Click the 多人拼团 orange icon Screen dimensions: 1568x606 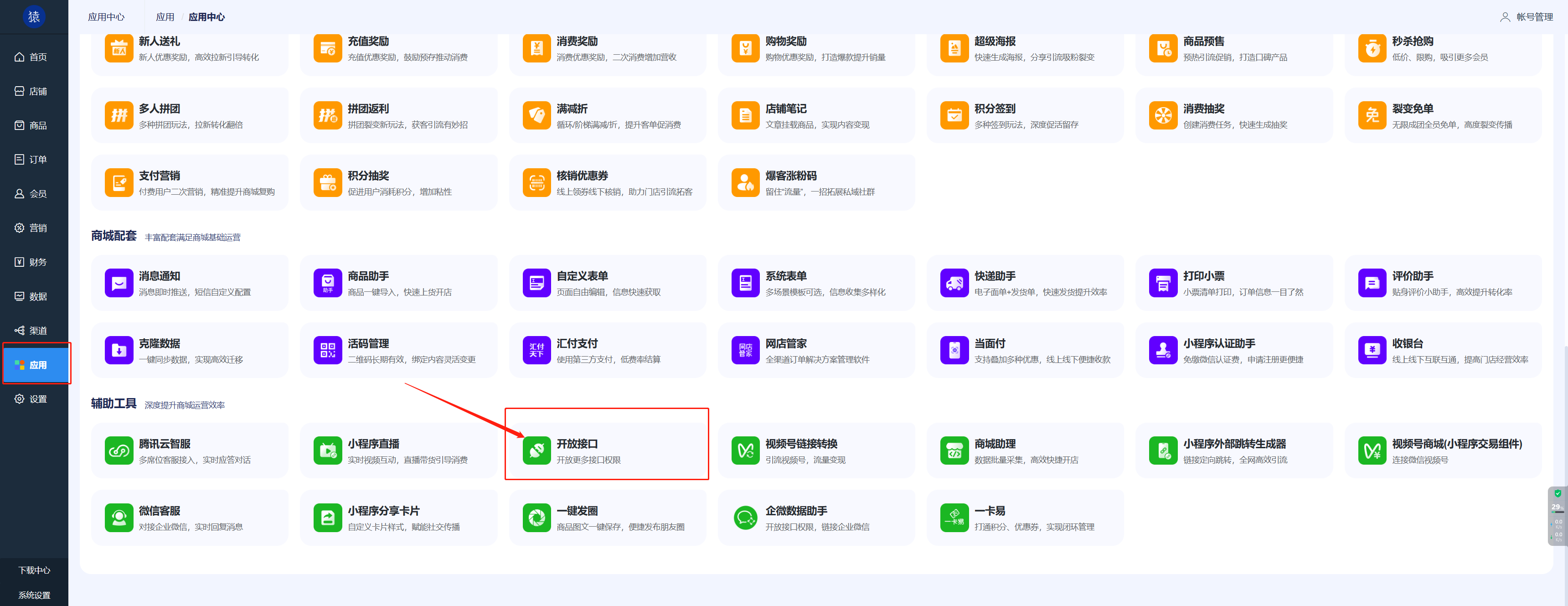click(x=119, y=116)
